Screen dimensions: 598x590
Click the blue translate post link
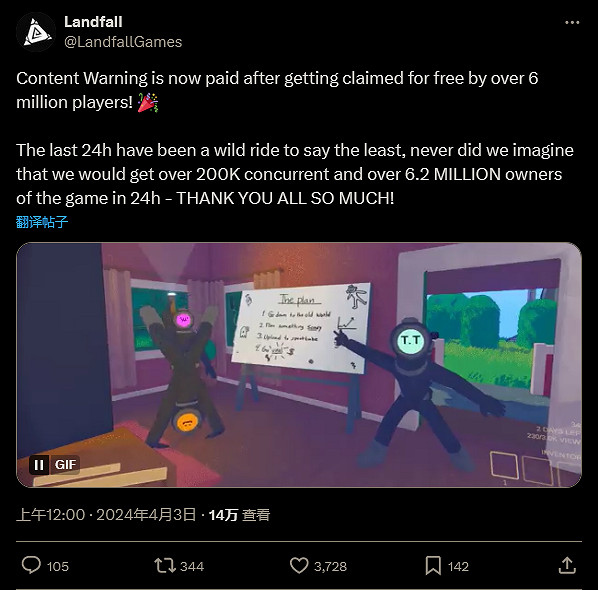pyautogui.click(x=42, y=222)
